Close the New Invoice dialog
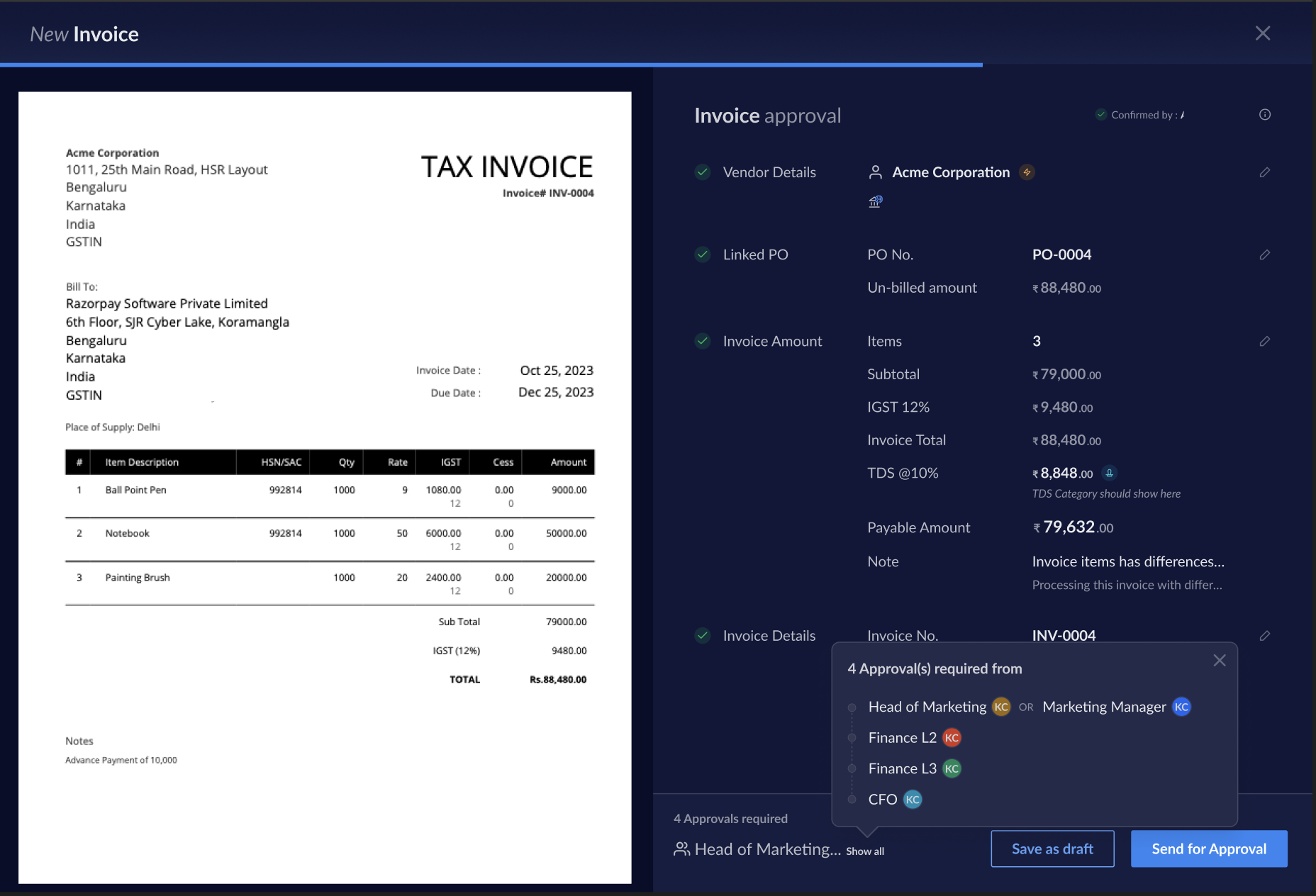1316x896 pixels. tap(1262, 33)
